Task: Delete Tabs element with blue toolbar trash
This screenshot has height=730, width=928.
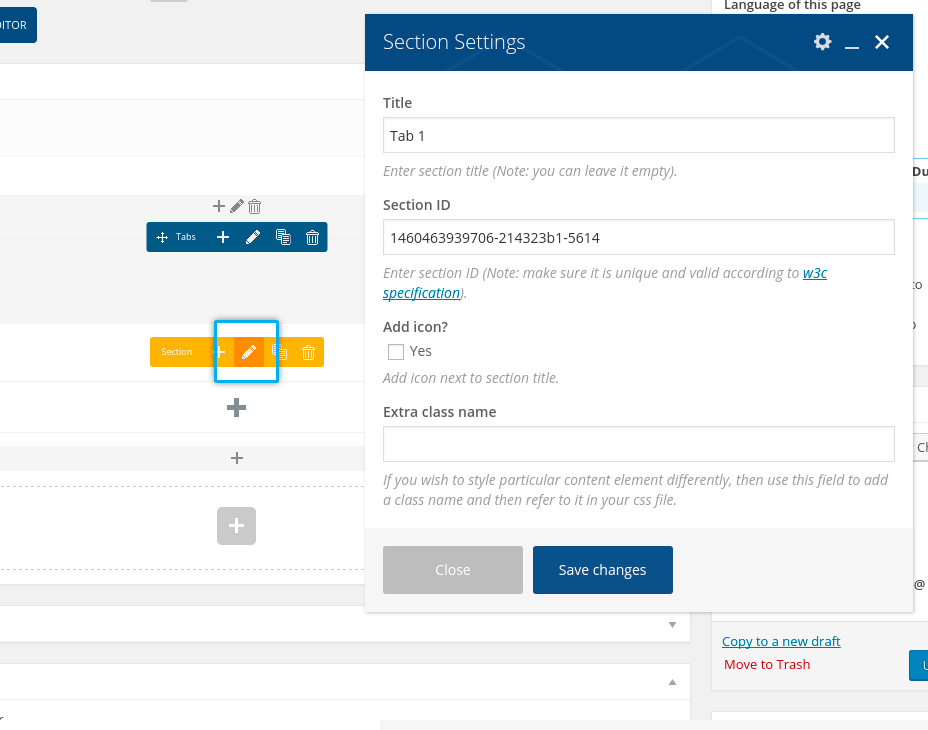Action: (312, 237)
